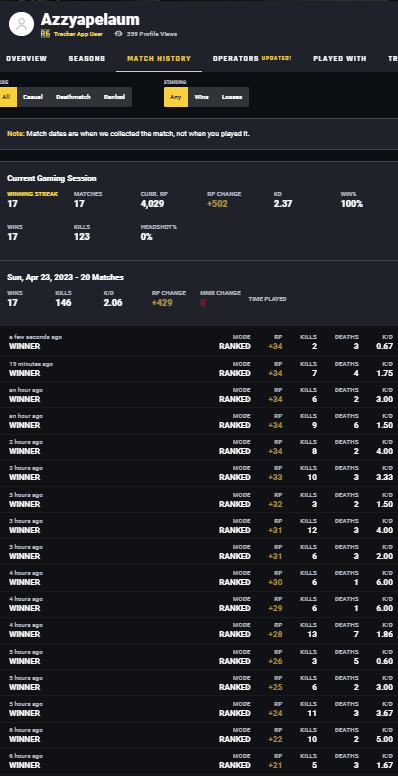
Task: Click the Curr. RP value 4,029
Action: (x=152, y=204)
